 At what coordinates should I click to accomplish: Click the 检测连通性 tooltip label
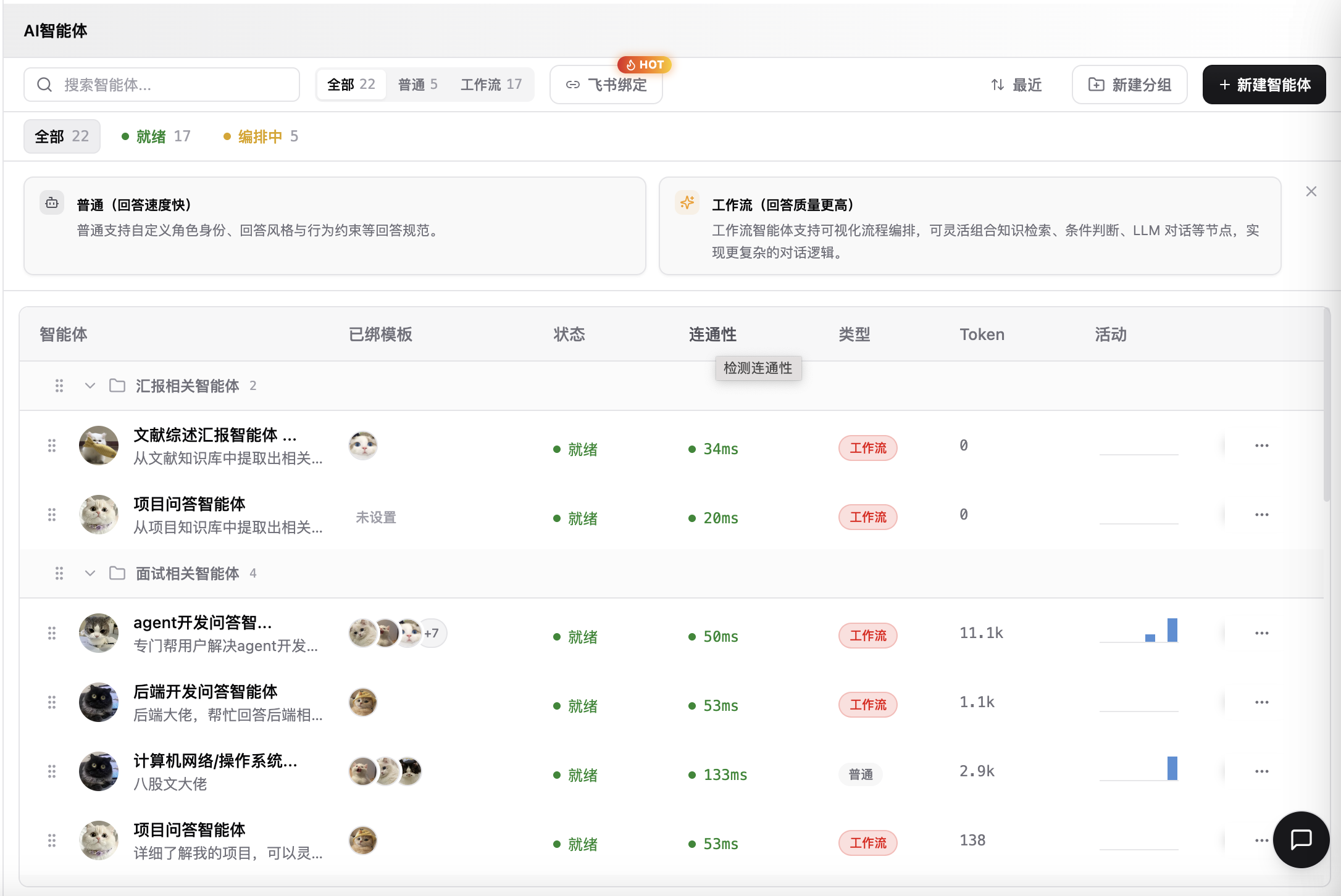pos(758,368)
